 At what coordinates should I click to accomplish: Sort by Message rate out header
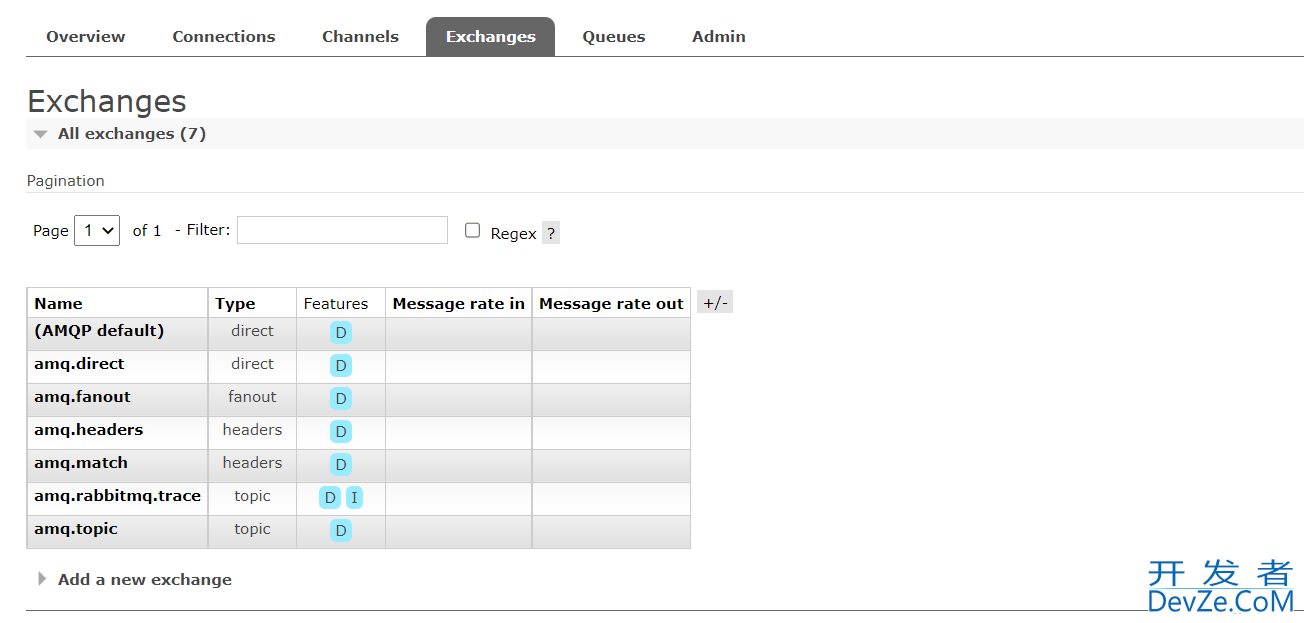pos(611,303)
